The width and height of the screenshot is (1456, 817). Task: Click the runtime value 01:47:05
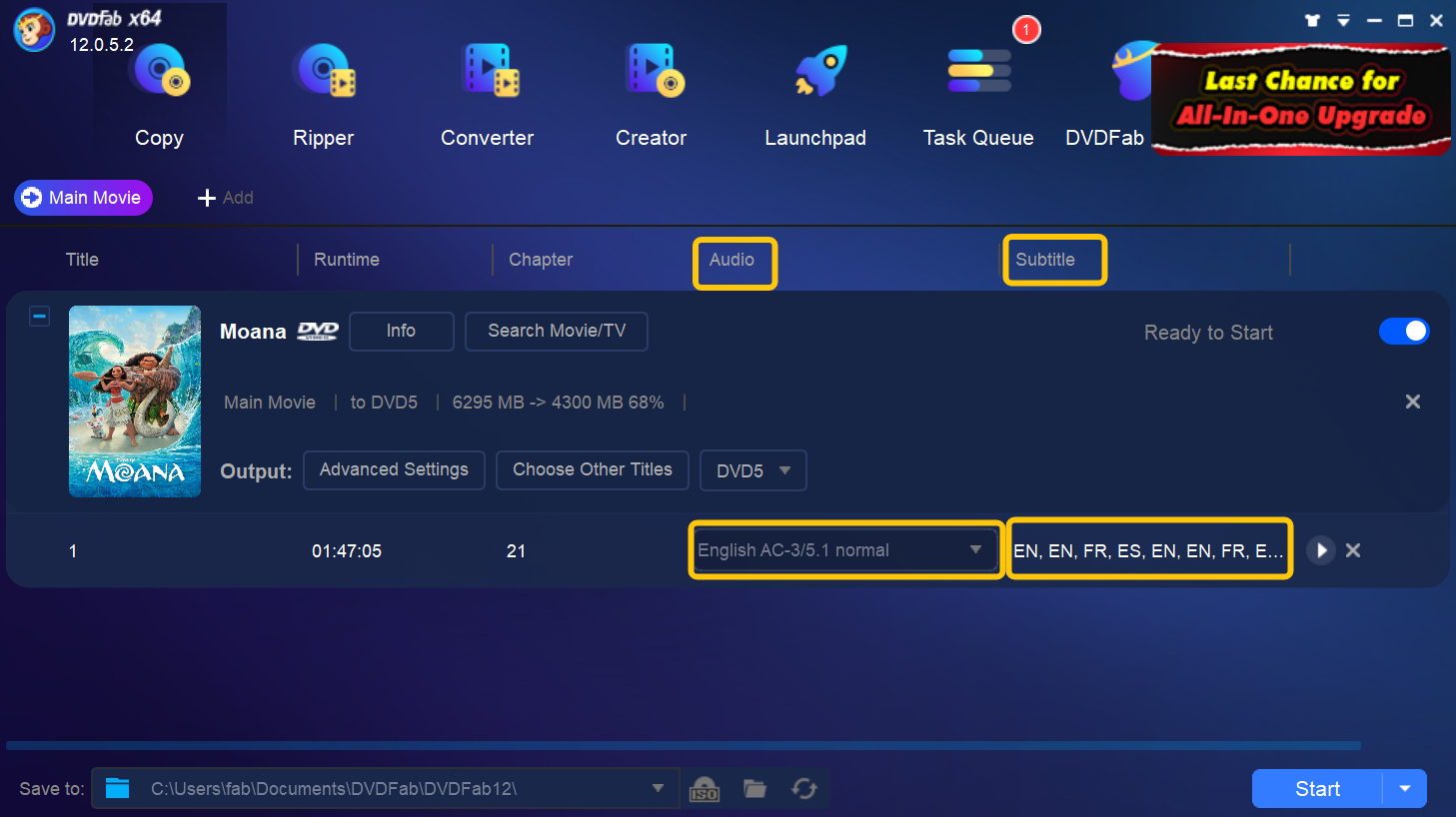click(347, 551)
